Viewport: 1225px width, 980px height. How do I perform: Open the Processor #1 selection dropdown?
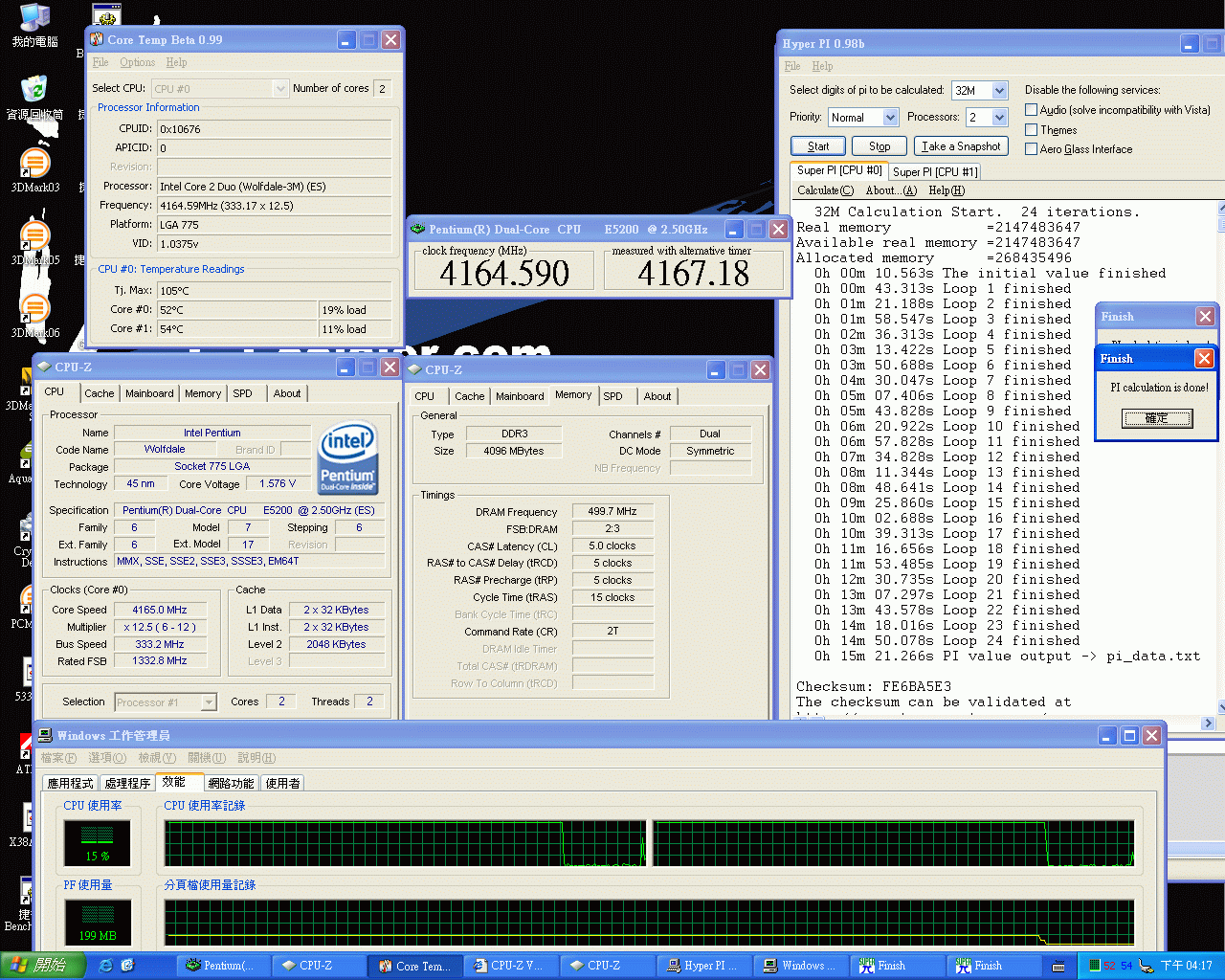209,702
